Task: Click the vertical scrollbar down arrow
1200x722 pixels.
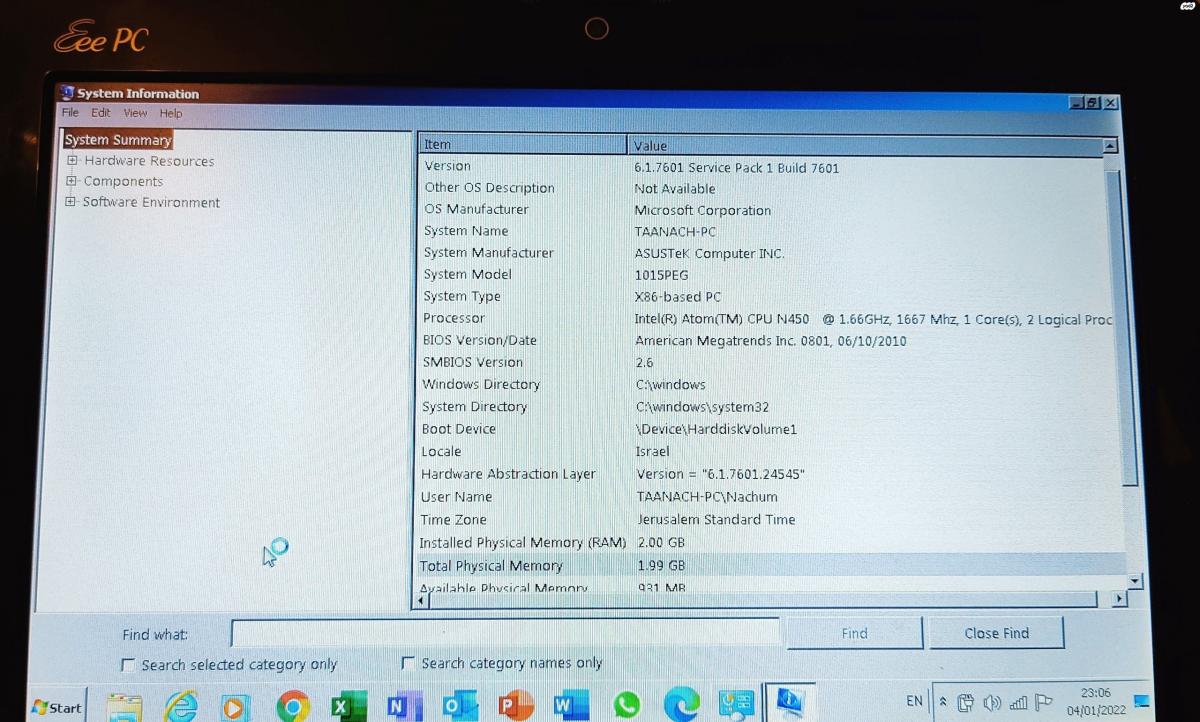Action: coord(1134,581)
